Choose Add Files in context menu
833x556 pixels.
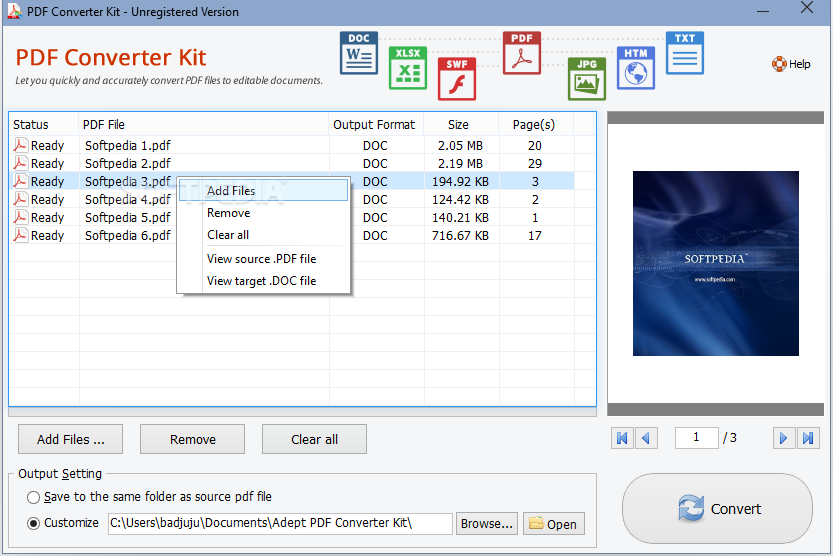(x=263, y=190)
